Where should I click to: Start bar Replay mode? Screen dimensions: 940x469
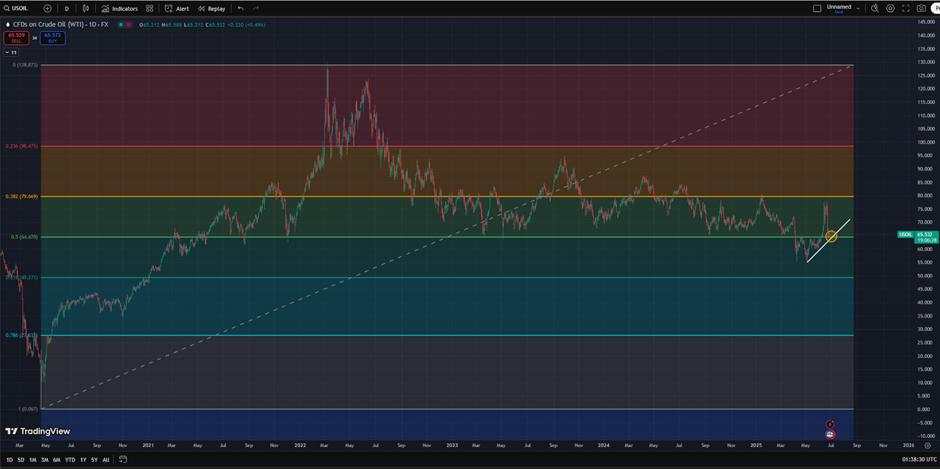pos(212,8)
